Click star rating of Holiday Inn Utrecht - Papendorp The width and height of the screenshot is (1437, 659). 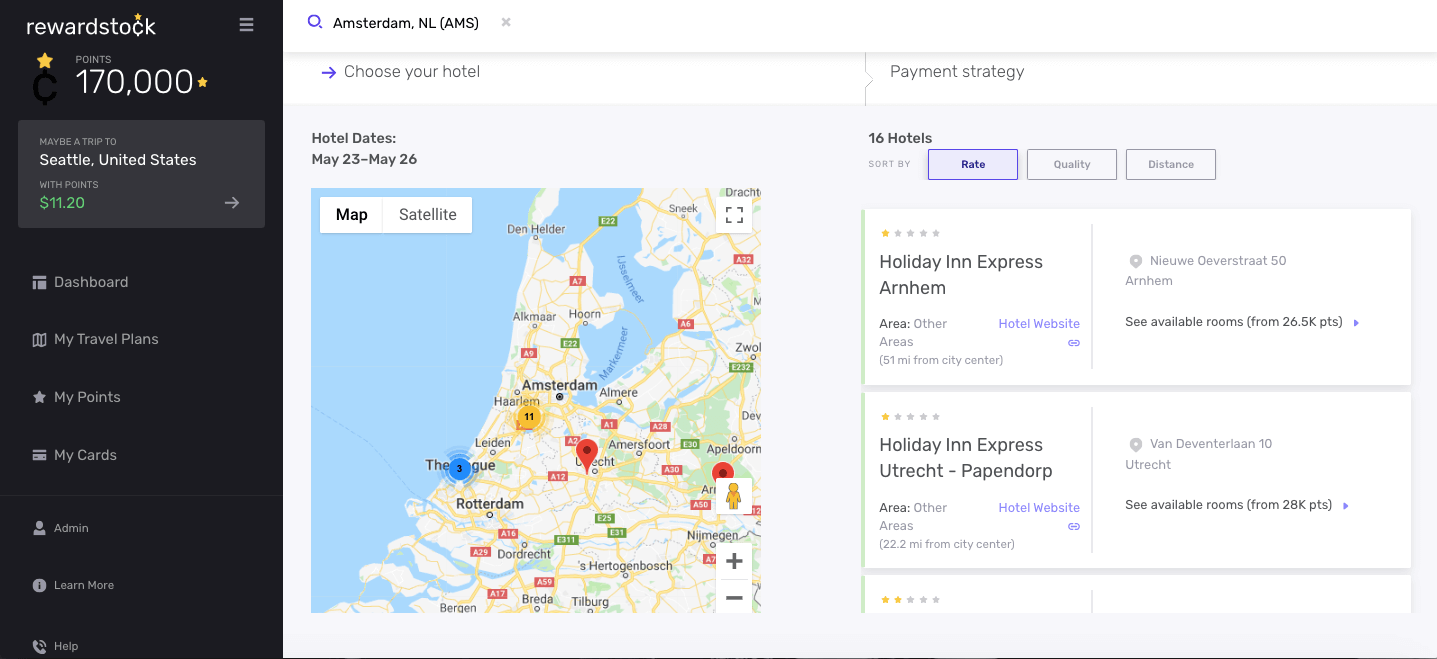(x=910, y=416)
